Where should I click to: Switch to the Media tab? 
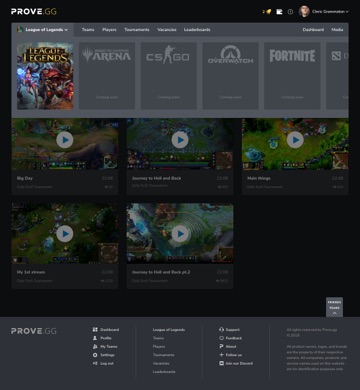click(337, 30)
